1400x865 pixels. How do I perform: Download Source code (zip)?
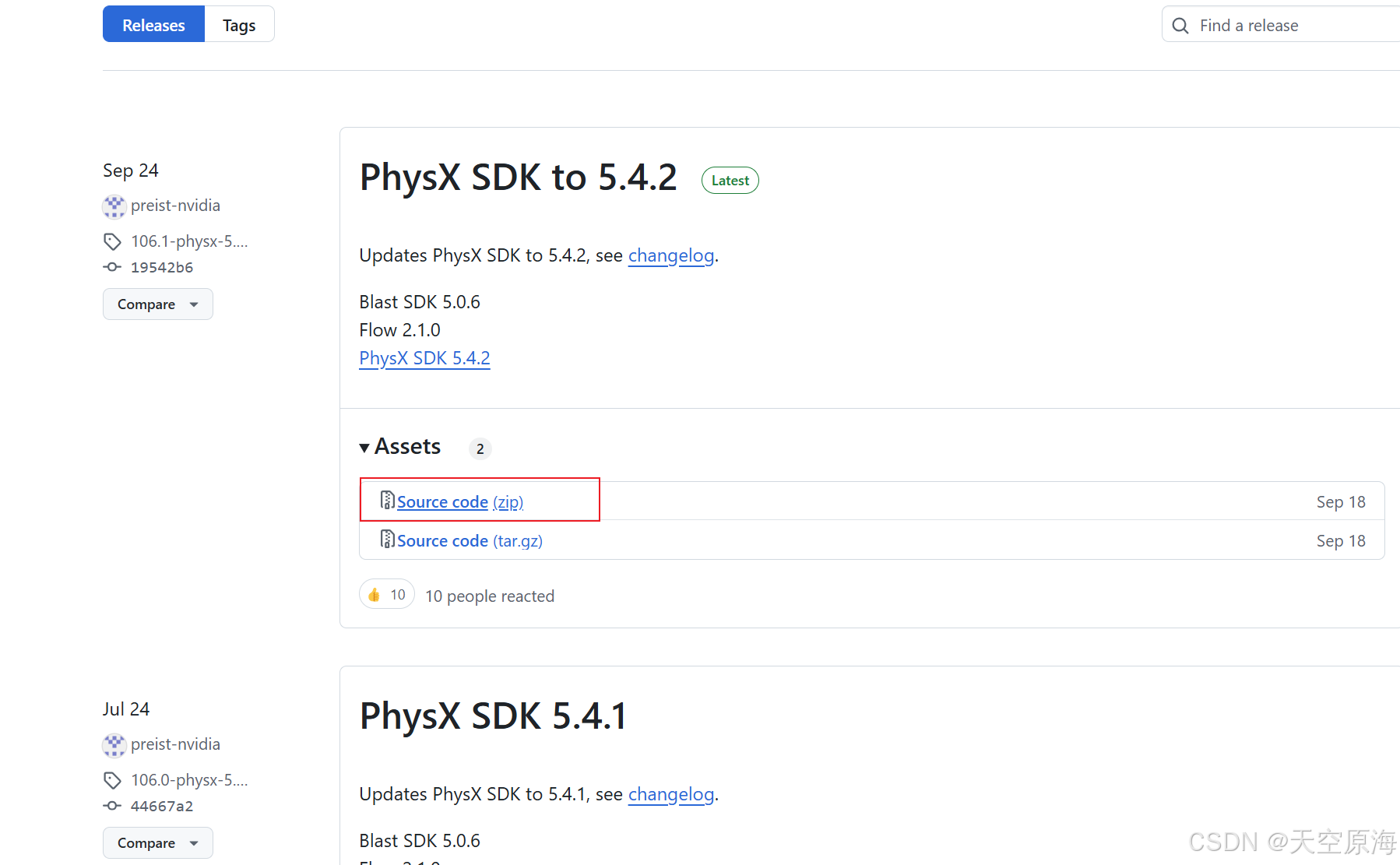(460, 502)
